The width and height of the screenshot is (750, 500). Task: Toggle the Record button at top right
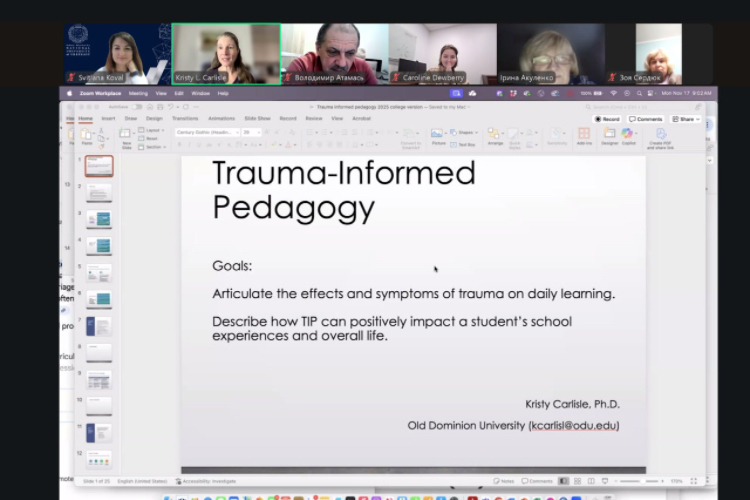pos(607,118)
